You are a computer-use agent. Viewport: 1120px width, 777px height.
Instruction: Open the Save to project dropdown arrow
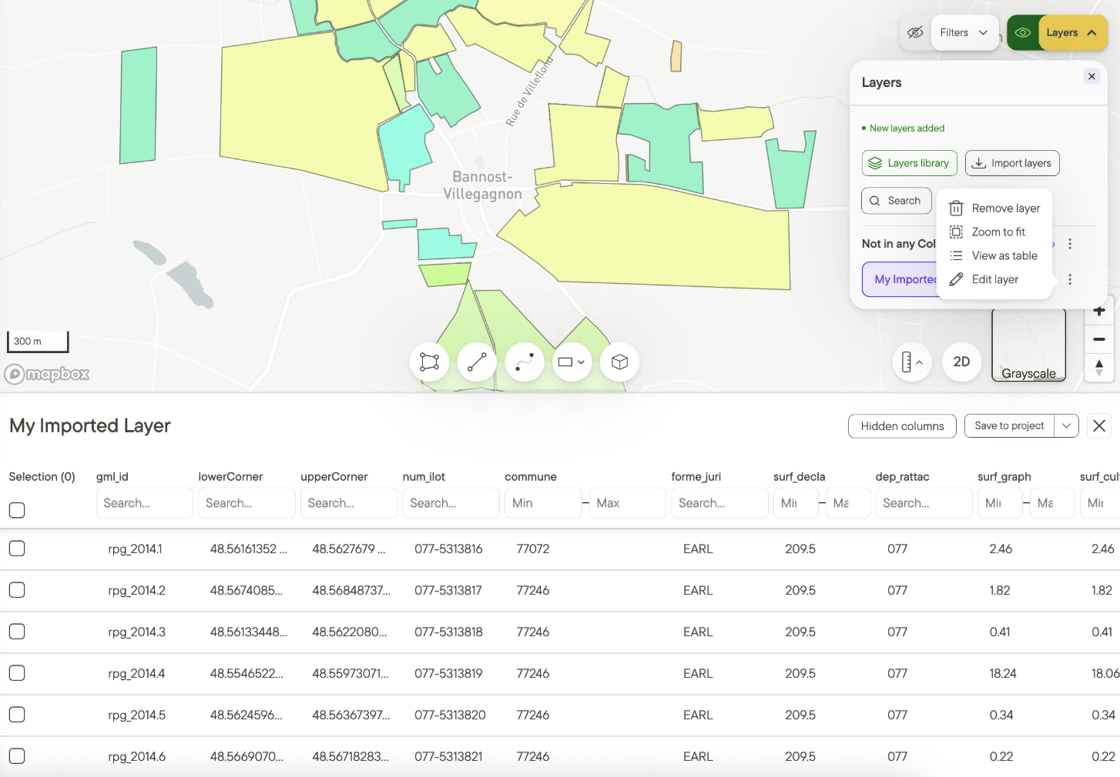(1066, 426)
